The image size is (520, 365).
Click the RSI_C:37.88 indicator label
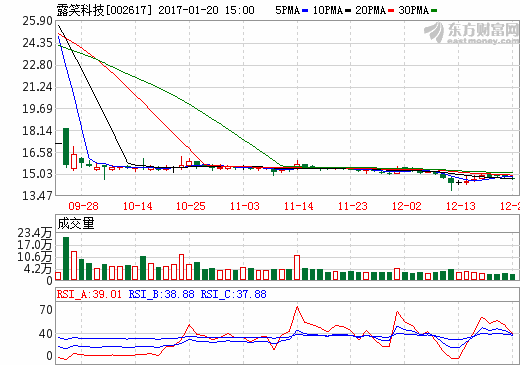click(x=233, y=294)
